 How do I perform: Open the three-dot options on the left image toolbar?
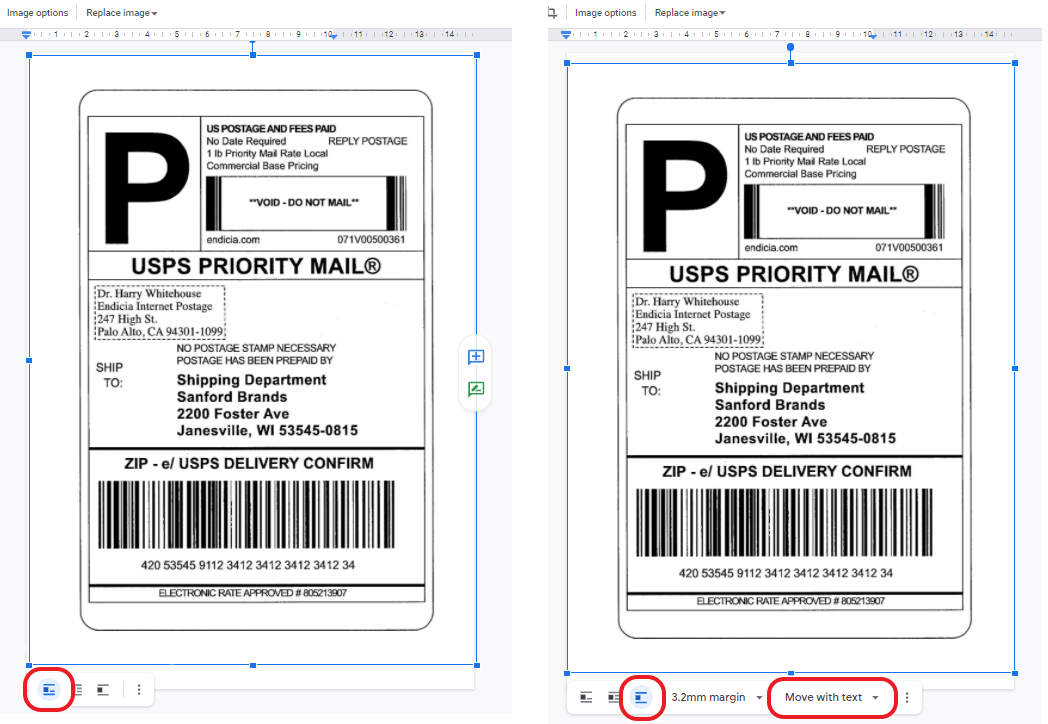click(x=138, y=689)
